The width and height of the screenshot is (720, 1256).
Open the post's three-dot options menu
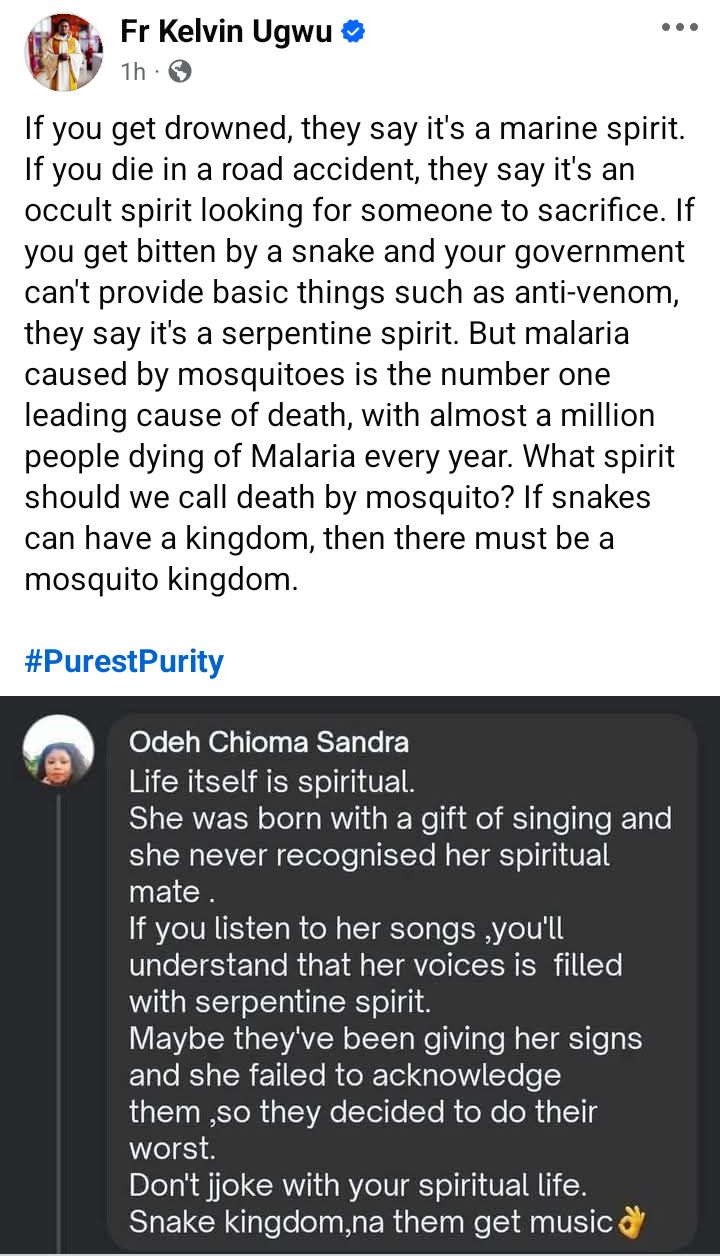point(680,27)
